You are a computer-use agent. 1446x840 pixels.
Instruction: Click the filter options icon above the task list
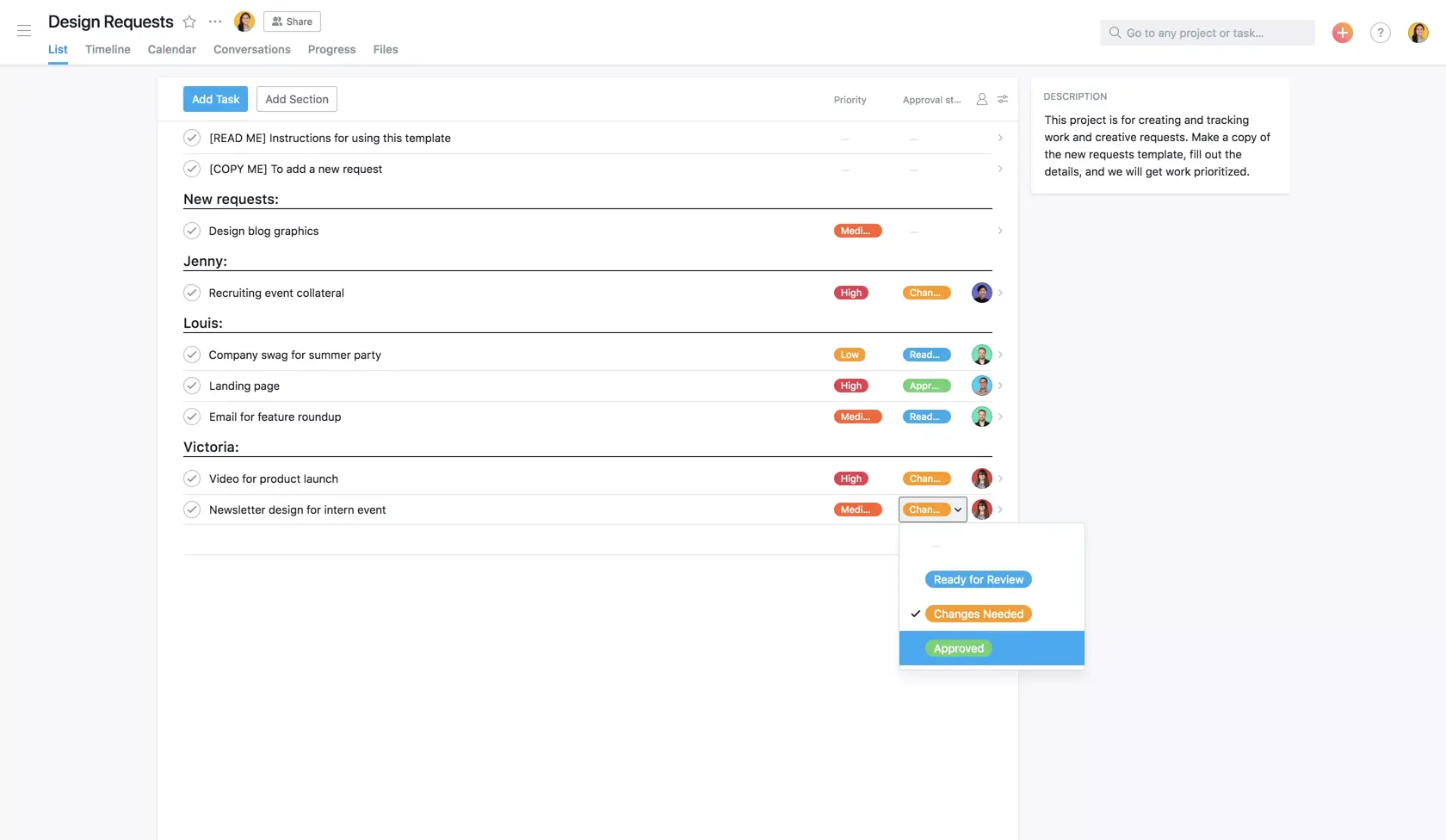pyautogui.click(x=1002, y=99)
